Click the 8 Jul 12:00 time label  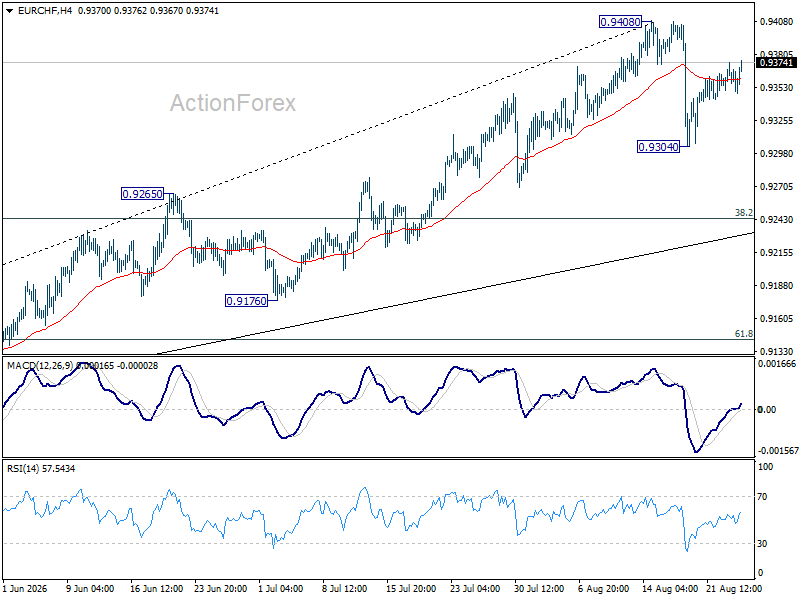click(x=345, y=589)
